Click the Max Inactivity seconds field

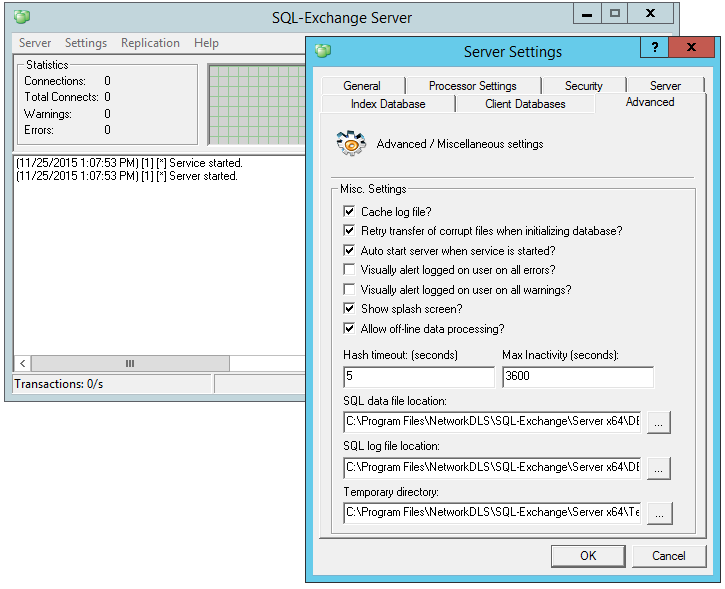[x=578, y=377]
